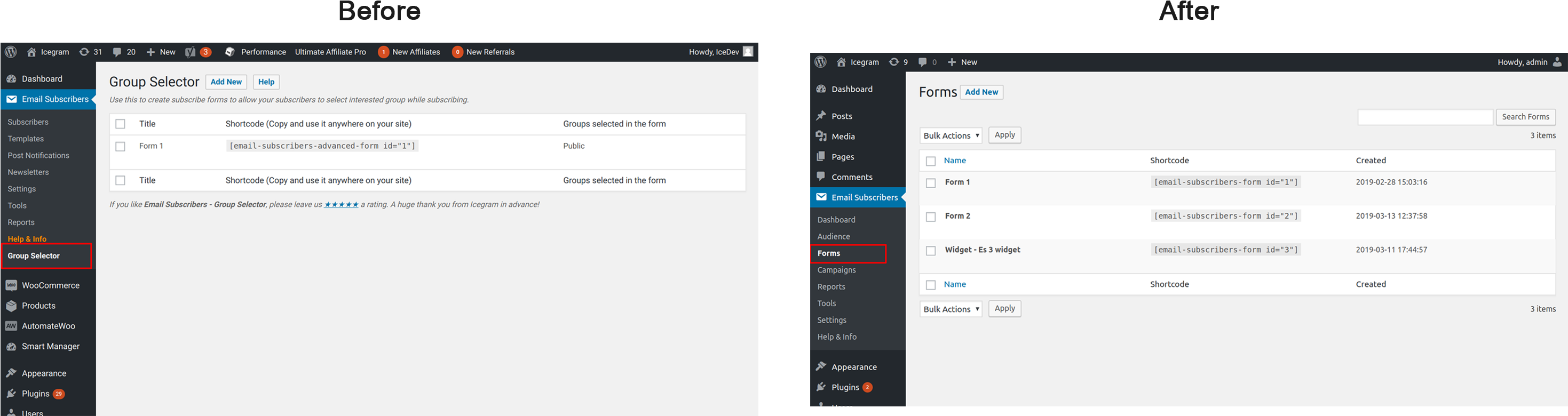Click the Plugins icon with badge 29
1568x416 pixels.
click(x=11, y=394)
